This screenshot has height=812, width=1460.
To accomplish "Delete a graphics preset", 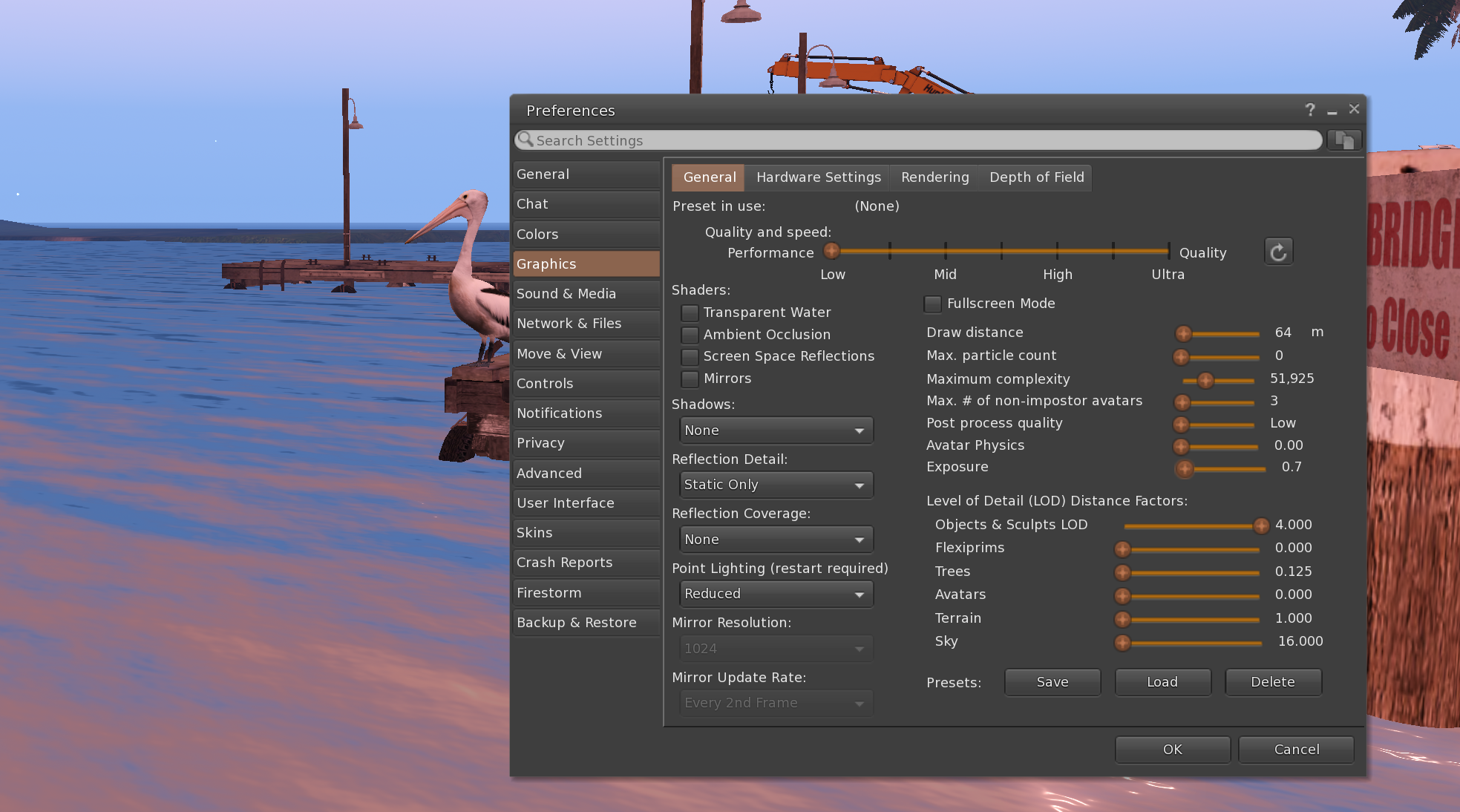I will (x=1273, y=682).
